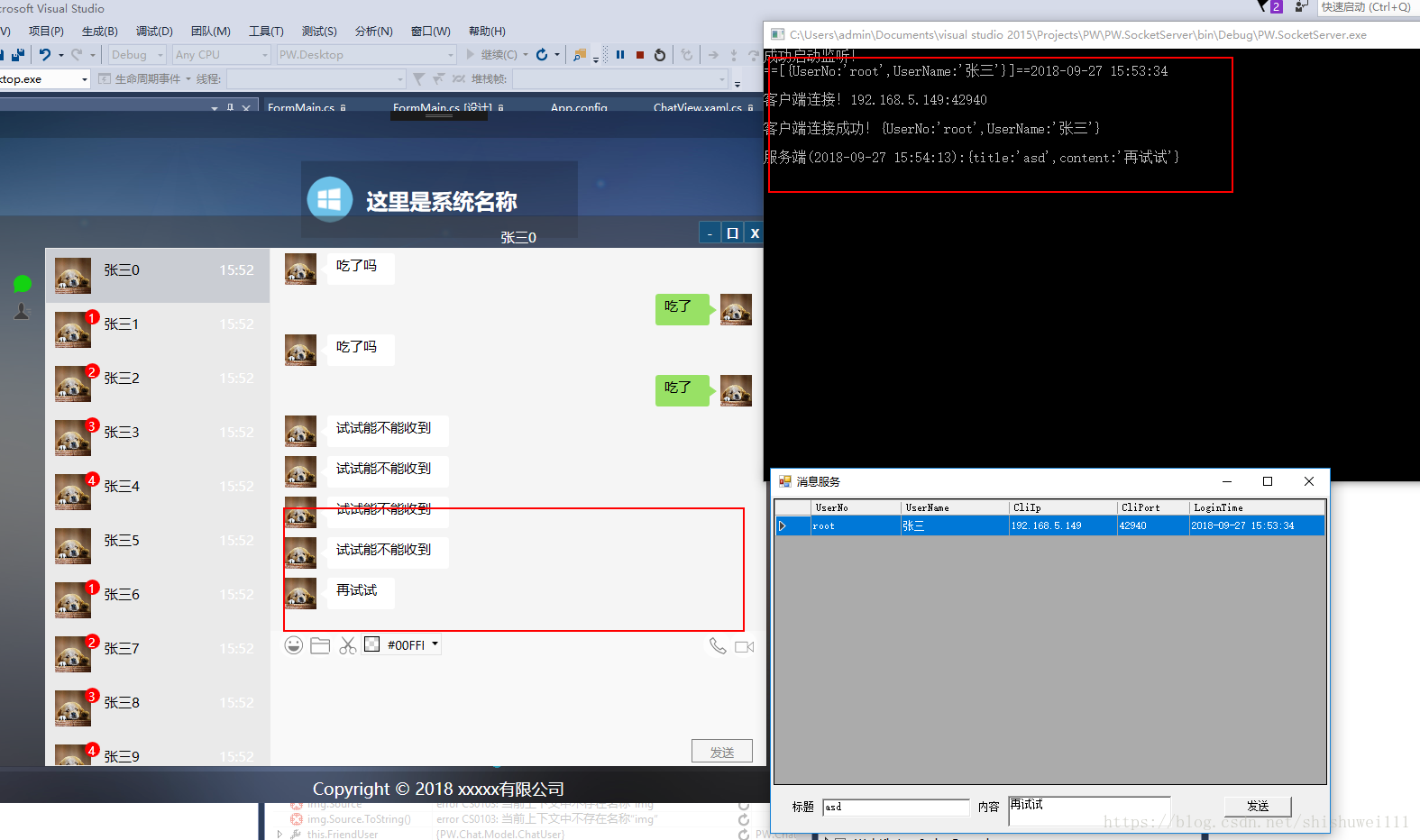The image size is (1420, 840).
Task: Click the UserName column header
Action: tap(955, 507)
